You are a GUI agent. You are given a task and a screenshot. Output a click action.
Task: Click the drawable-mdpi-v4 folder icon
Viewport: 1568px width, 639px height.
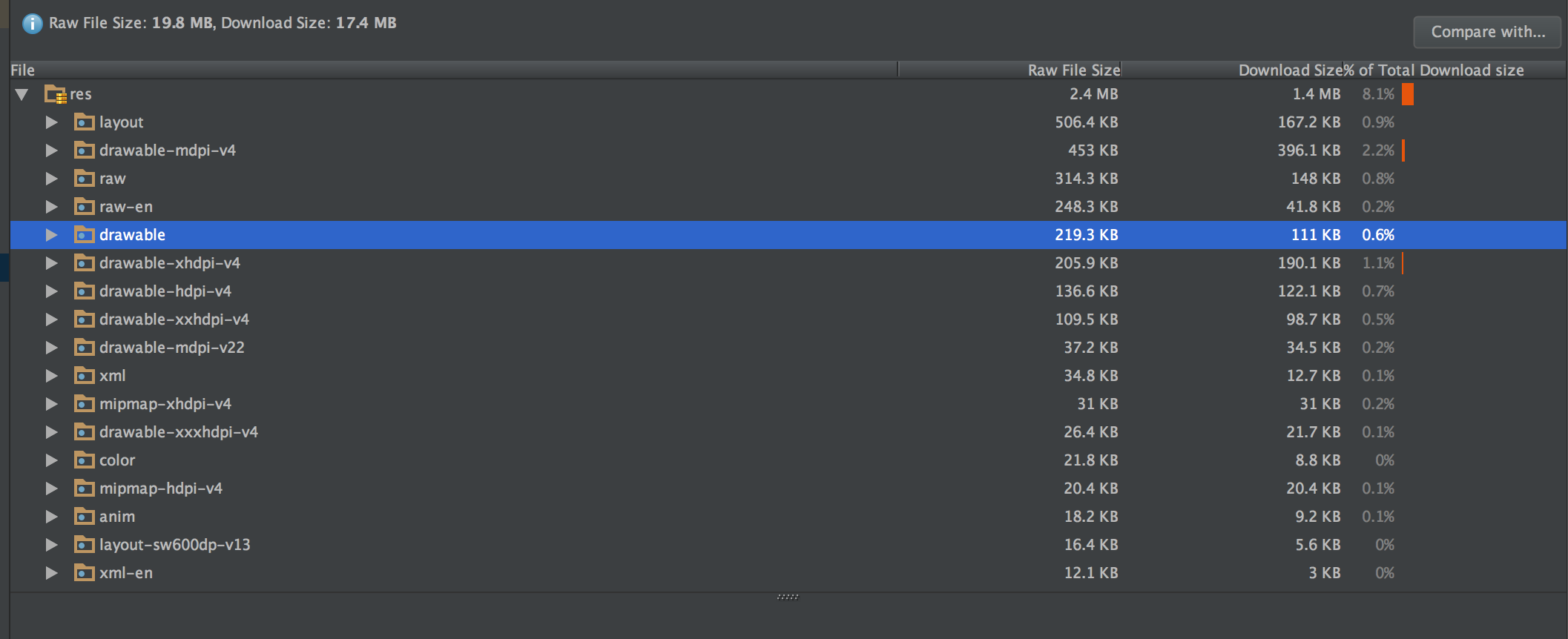coord(85,150)
